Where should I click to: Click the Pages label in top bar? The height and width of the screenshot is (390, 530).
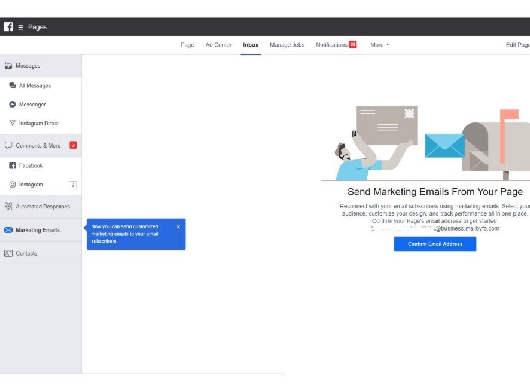point(38,27)
